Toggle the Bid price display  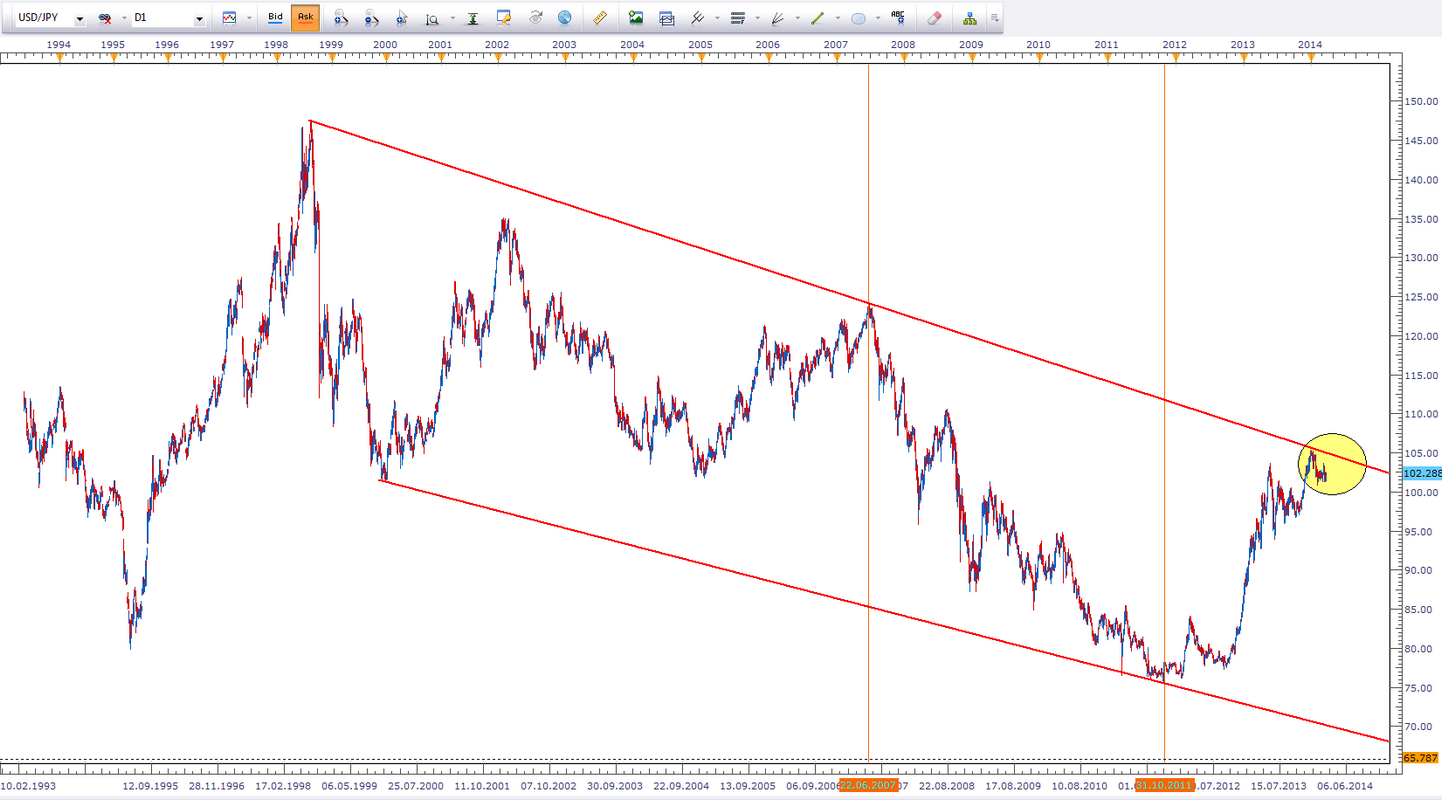[x=275, y=18]
